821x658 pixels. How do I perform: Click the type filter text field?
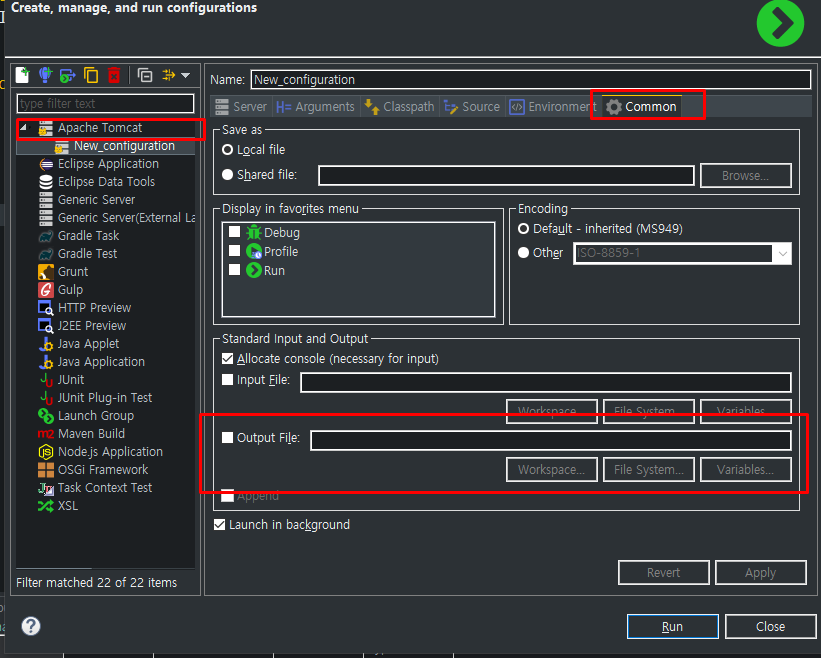click(105, 104)
